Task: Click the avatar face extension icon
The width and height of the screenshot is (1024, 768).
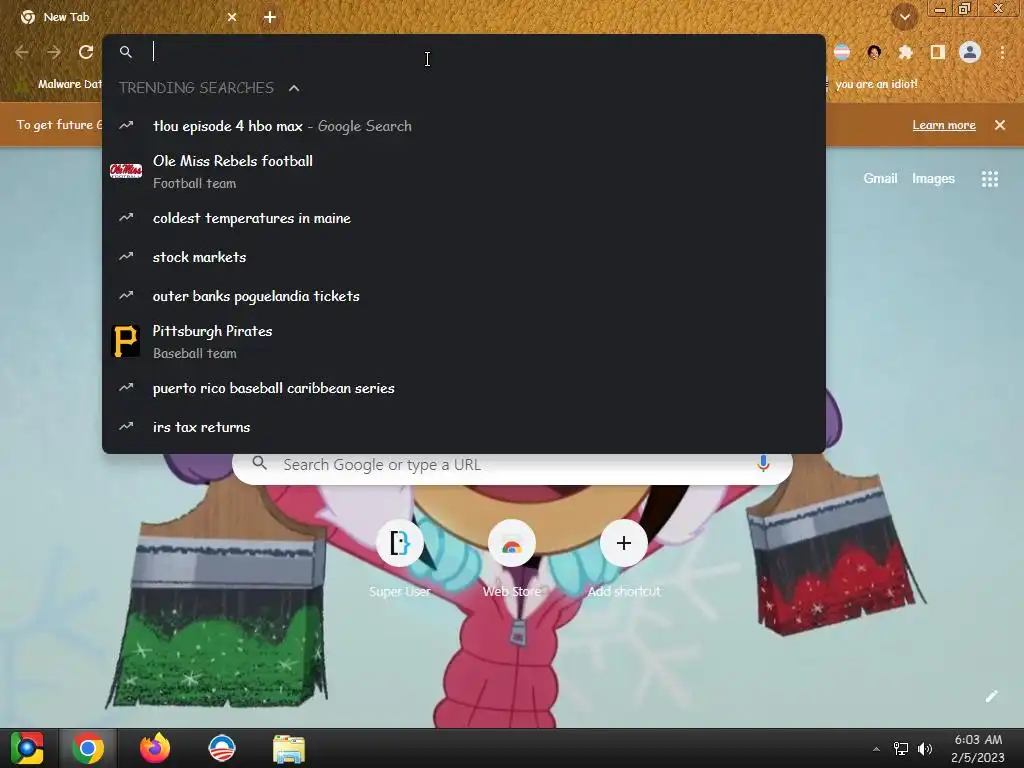Action: [x=874, y=52]
